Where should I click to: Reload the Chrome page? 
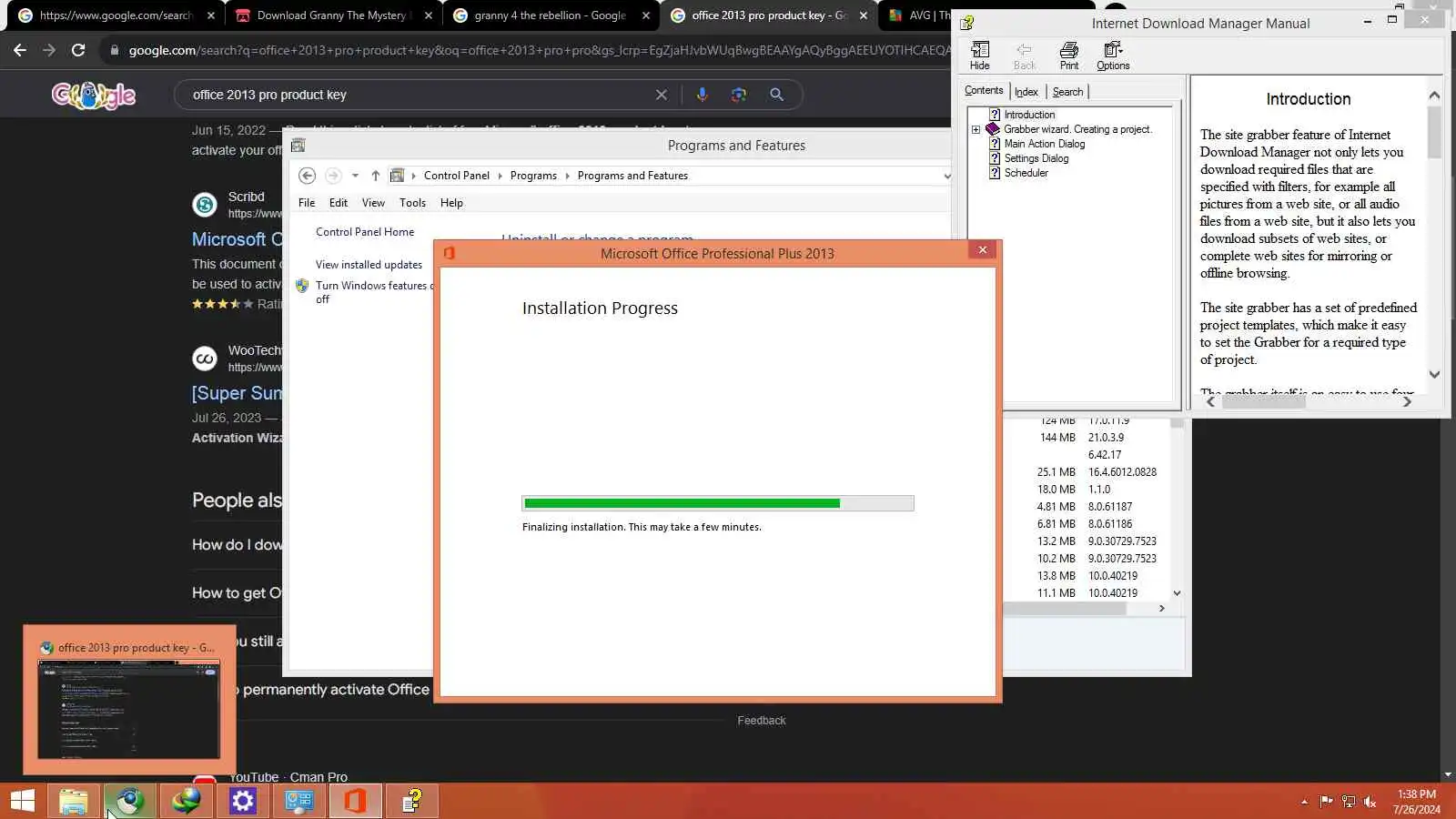pyautogui.click(x=78, y=50)
